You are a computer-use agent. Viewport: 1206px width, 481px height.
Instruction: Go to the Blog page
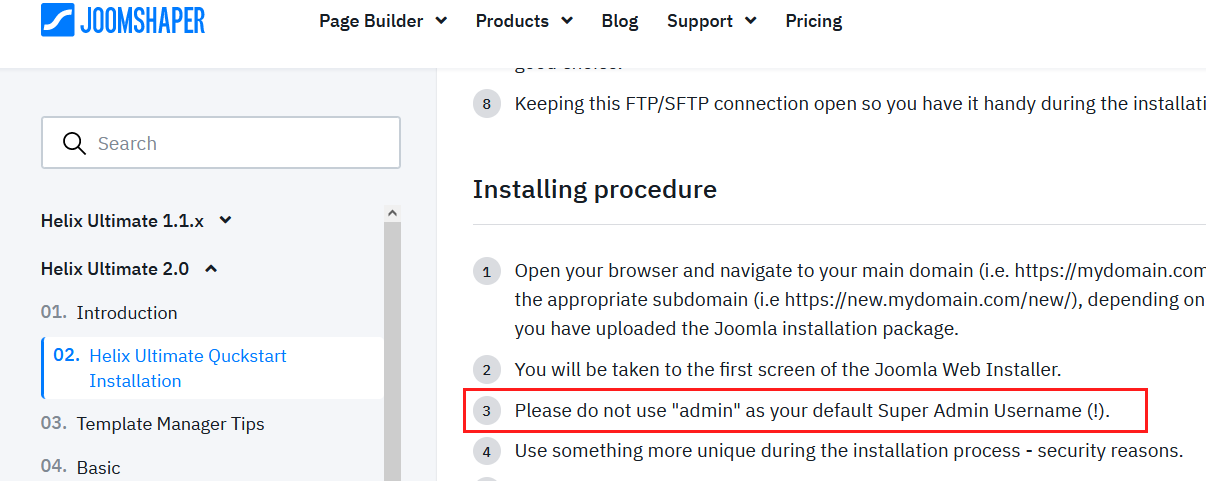point(620,21)
